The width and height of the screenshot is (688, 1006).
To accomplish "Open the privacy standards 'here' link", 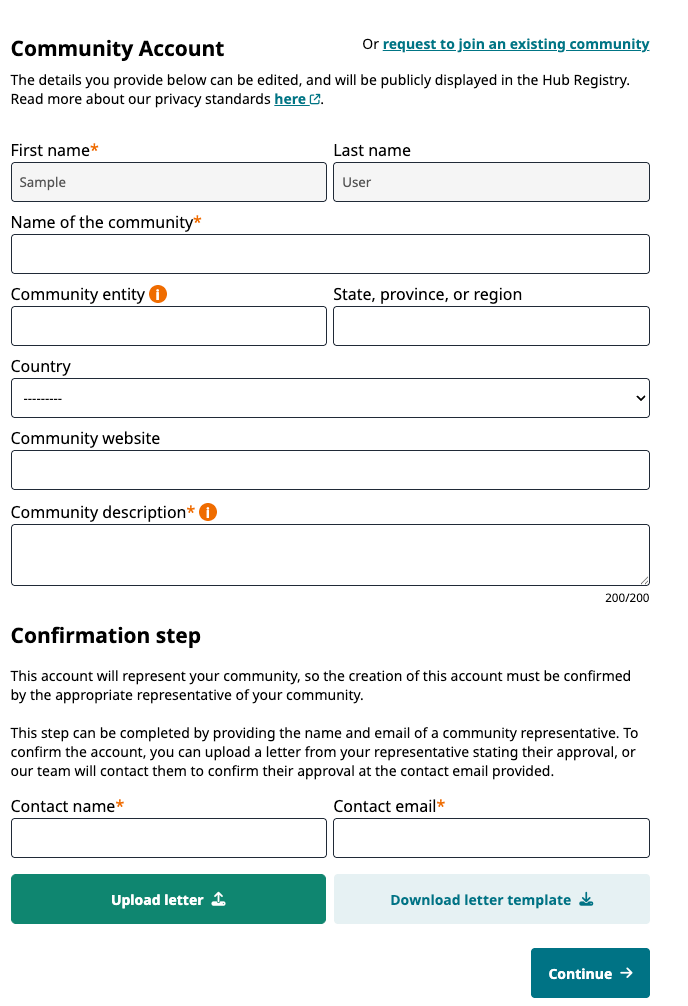I will click(x=290, y=100).
